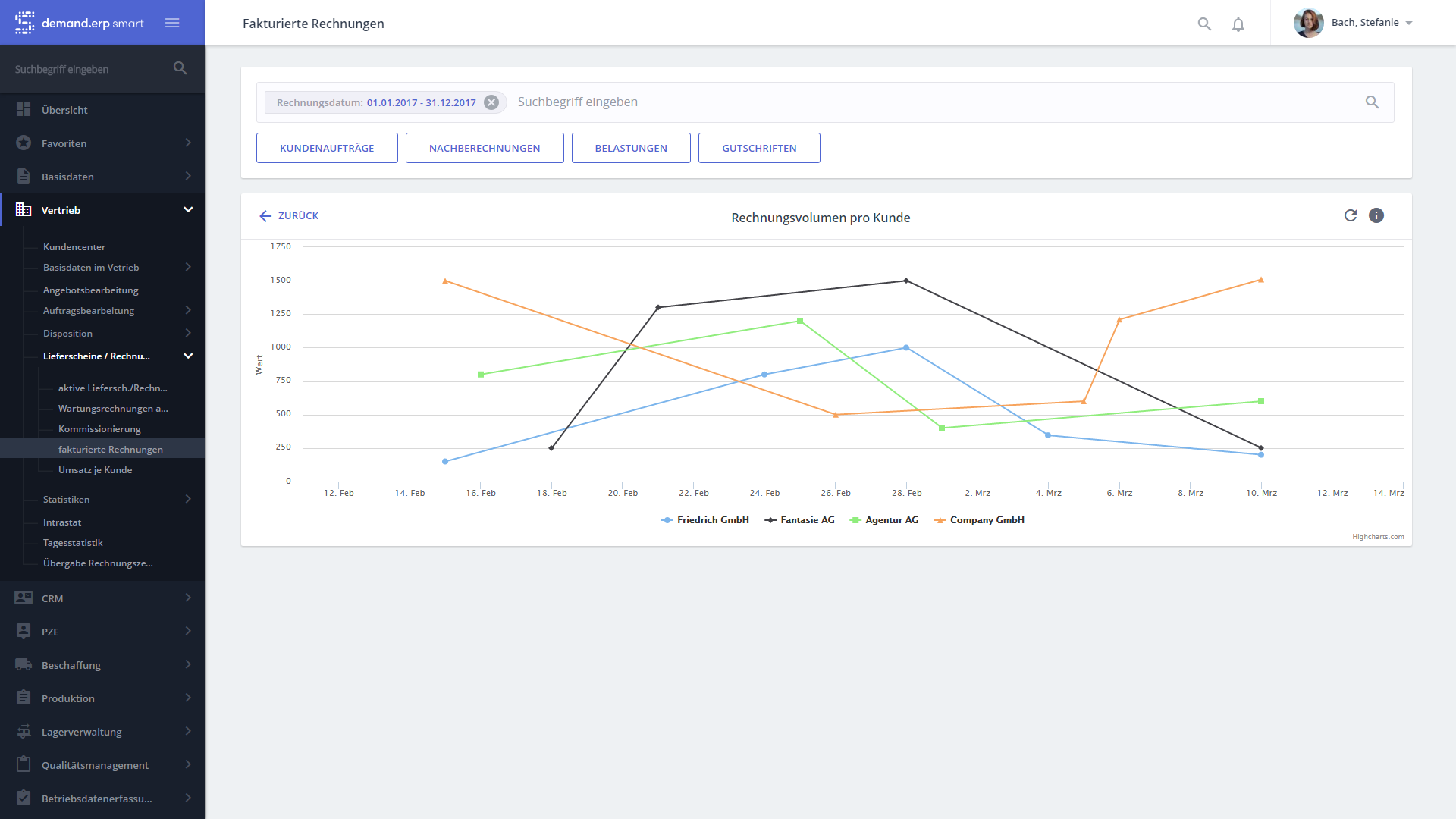The height and width of the screenshot is (819, 1456).
Task: Show the chart info icon
Action: coord(1376,215)
